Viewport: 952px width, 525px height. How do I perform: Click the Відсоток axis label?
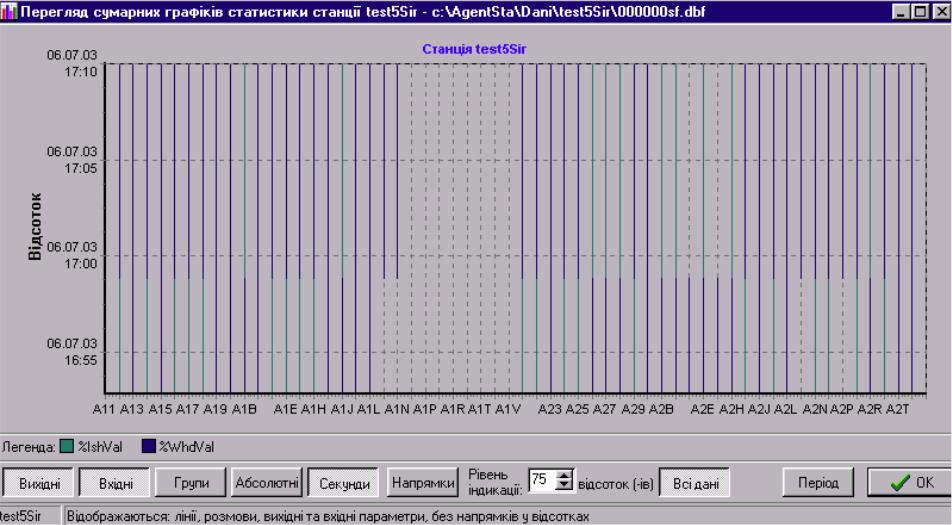(x=35, y=226)
